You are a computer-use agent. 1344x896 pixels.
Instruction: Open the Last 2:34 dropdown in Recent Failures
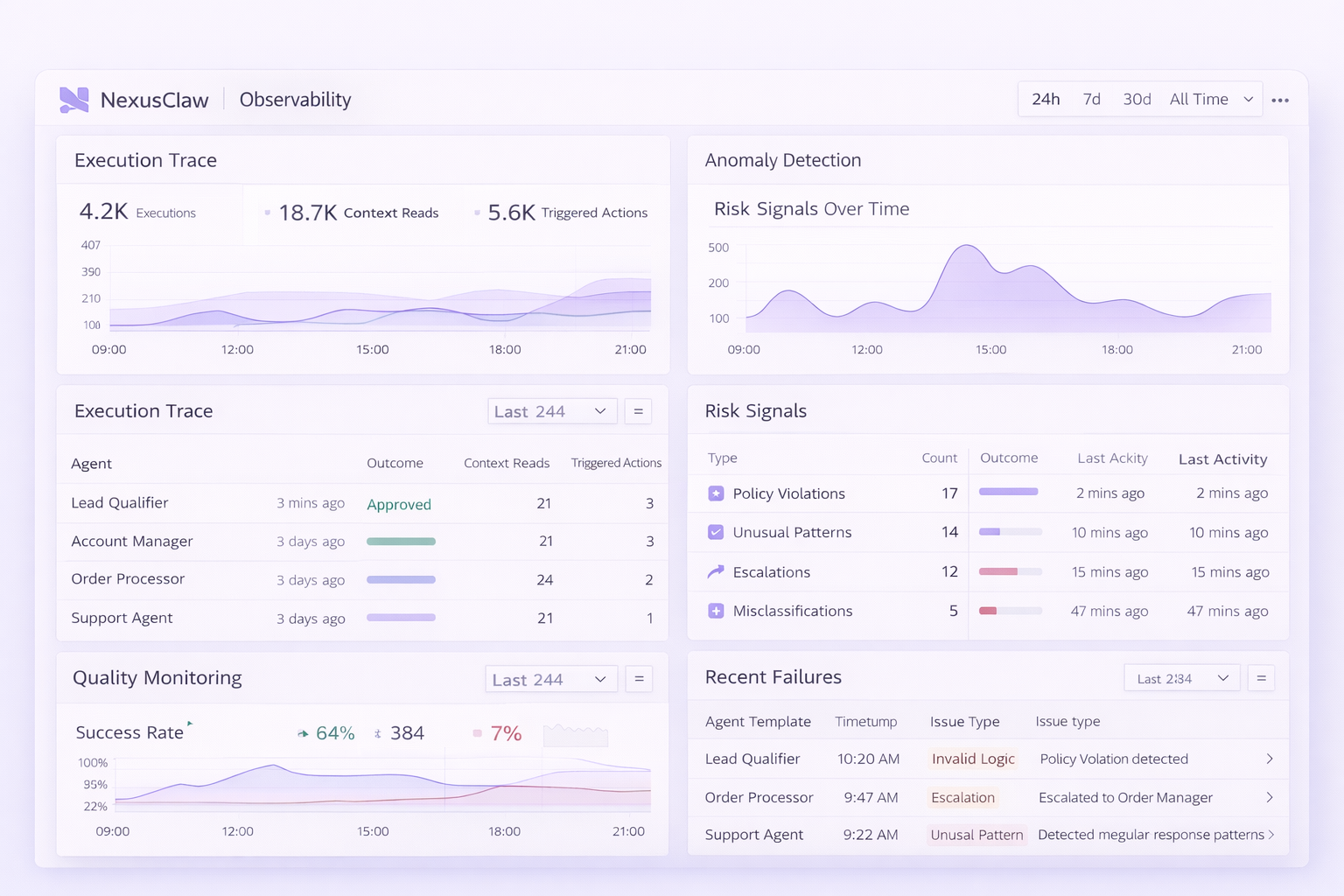1181,677
